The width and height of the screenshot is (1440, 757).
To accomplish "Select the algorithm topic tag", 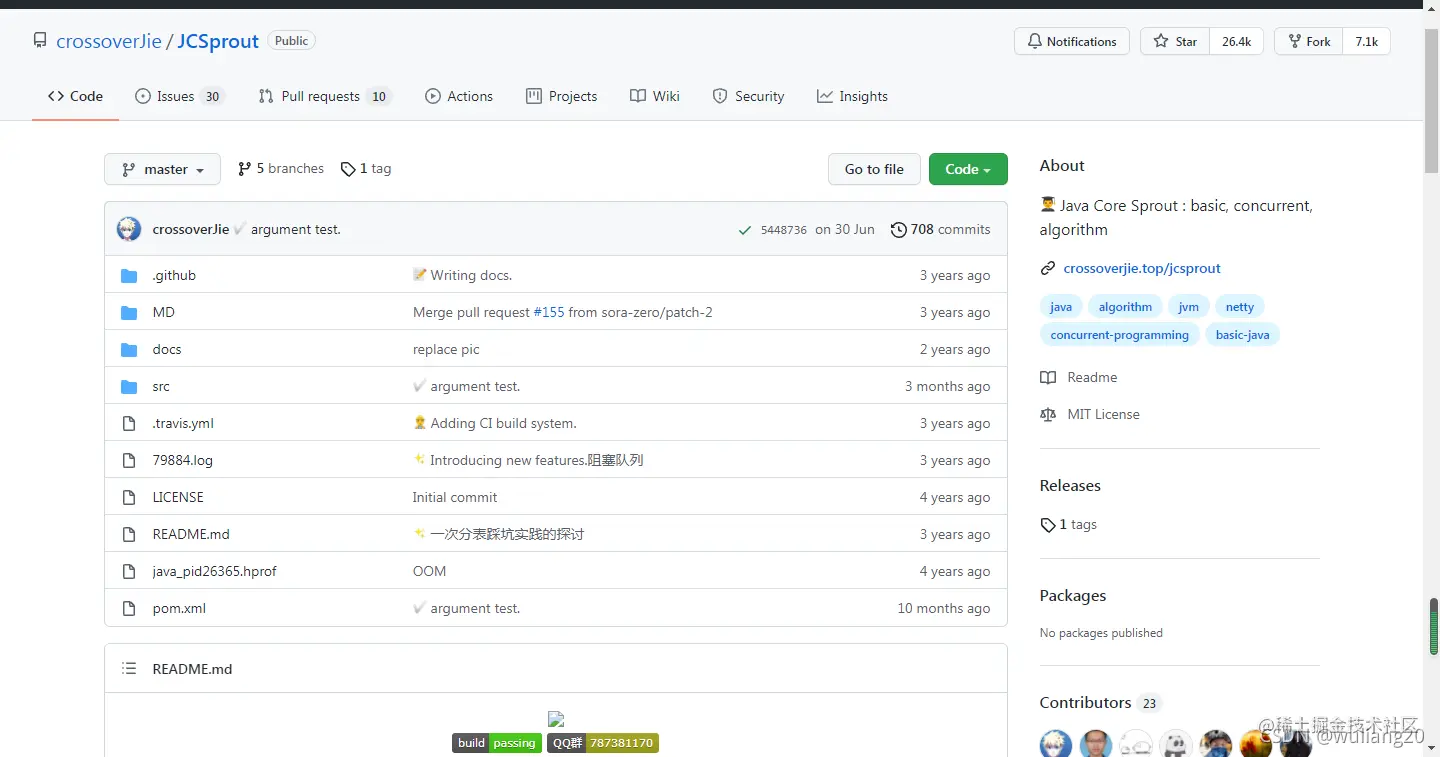I will point(1125,307).
